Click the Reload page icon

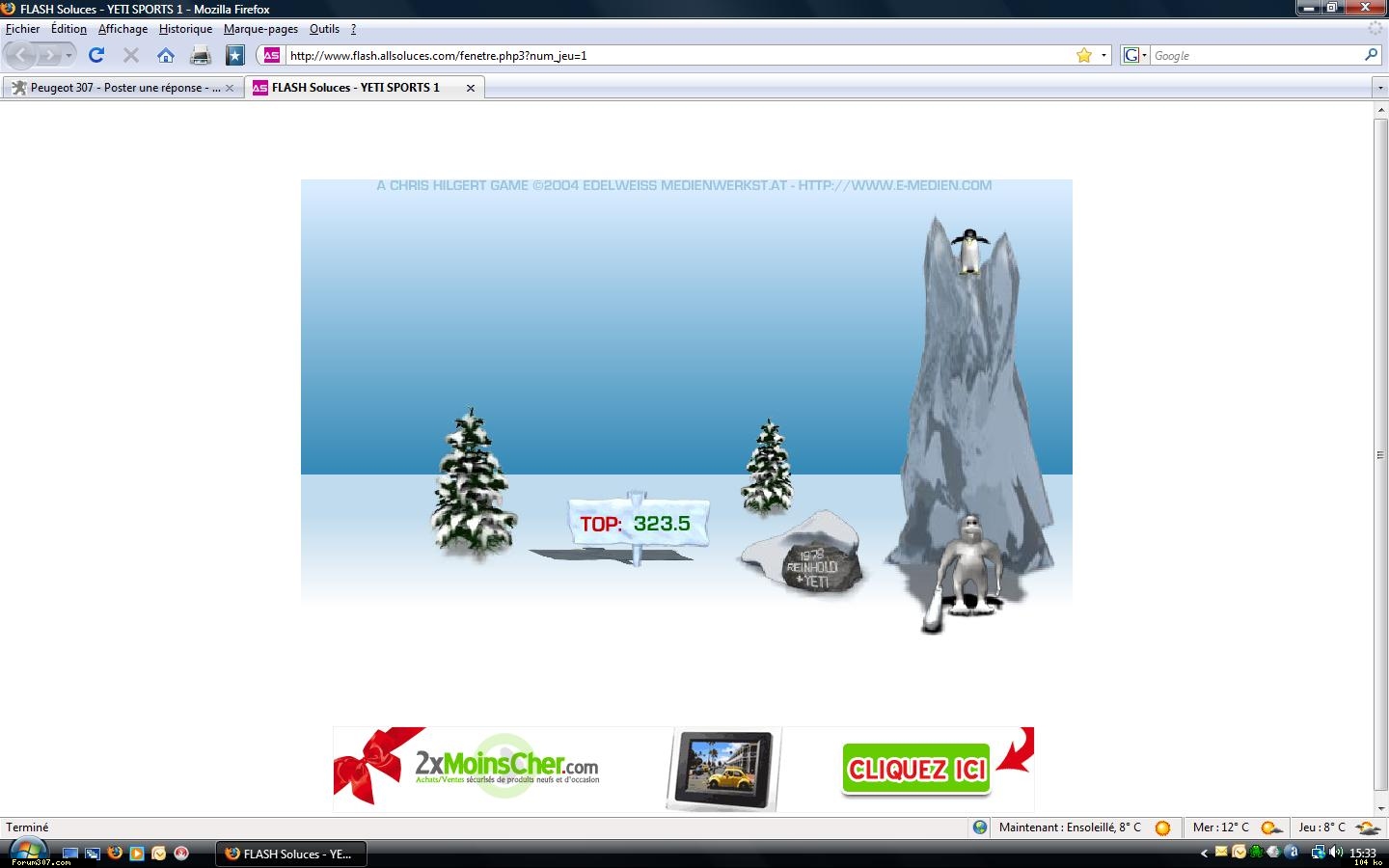click(96, 55)
